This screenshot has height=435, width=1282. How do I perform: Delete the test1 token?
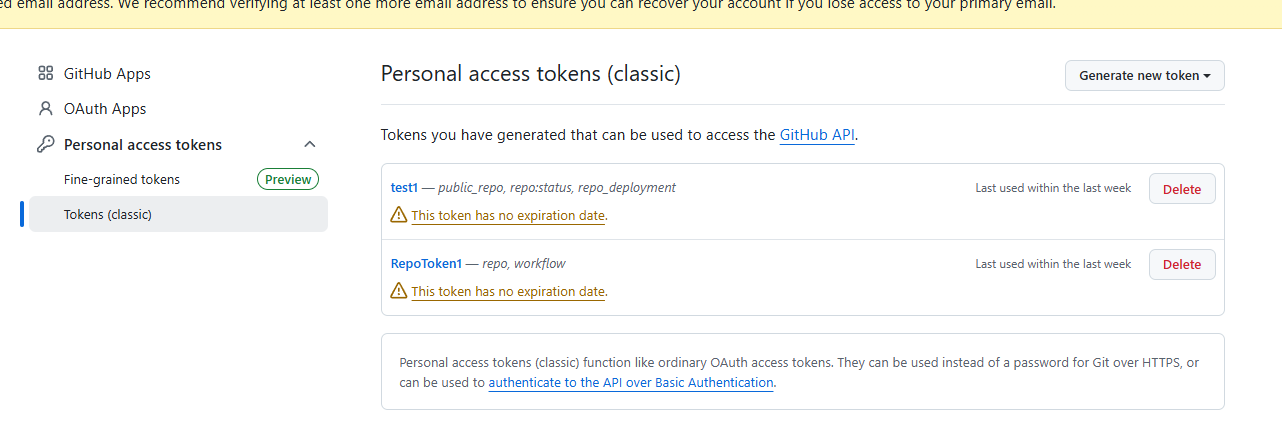tap(1182, 189)
